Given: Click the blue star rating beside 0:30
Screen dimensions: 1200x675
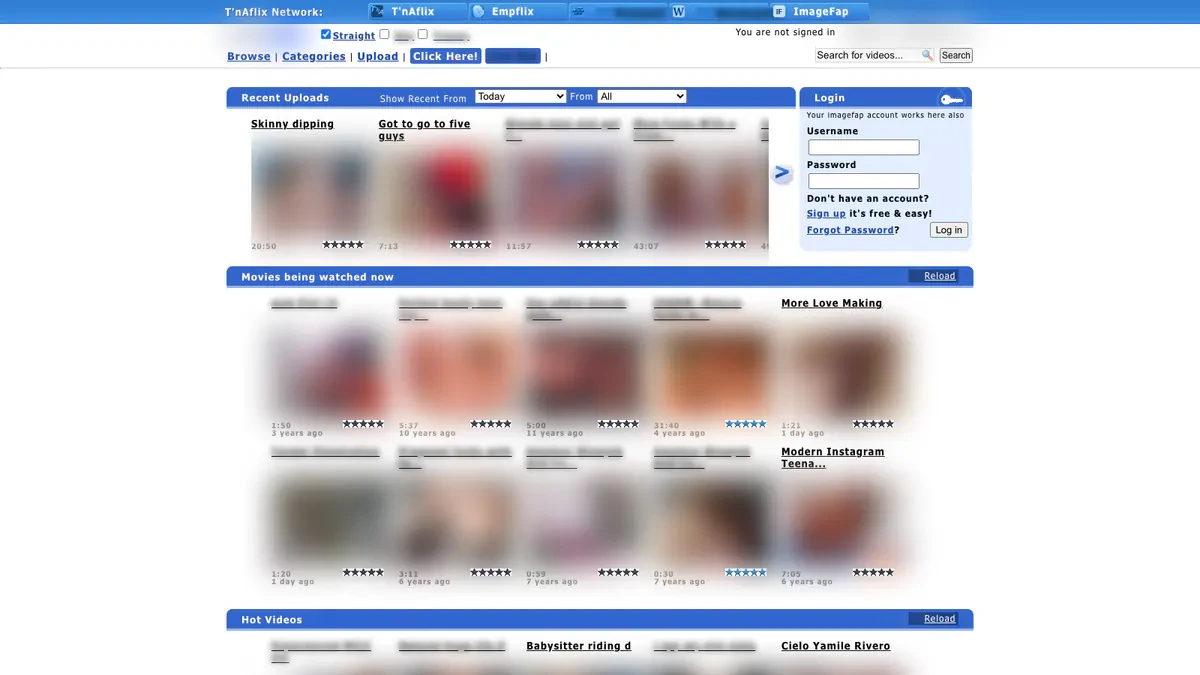Looking at the screenshot, I should pos(745,573).
